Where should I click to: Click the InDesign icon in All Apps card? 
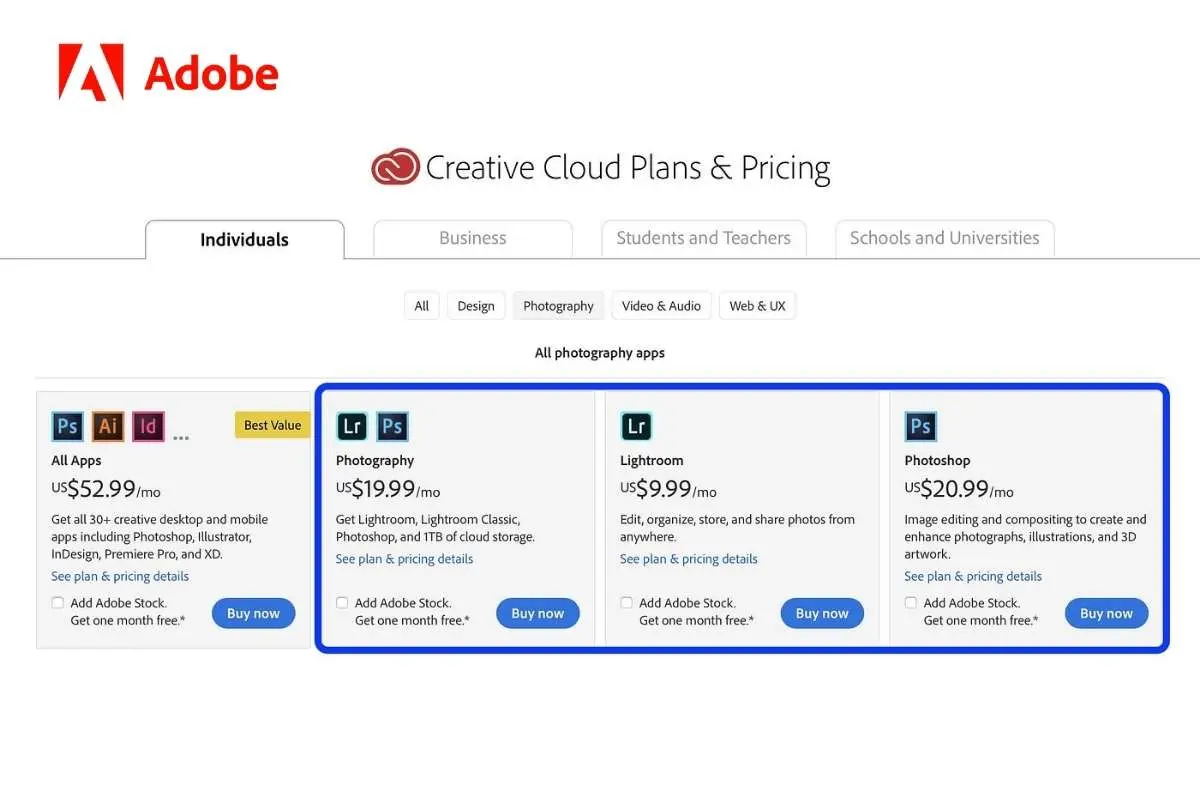pyautogui.click(x=148, y=427)
